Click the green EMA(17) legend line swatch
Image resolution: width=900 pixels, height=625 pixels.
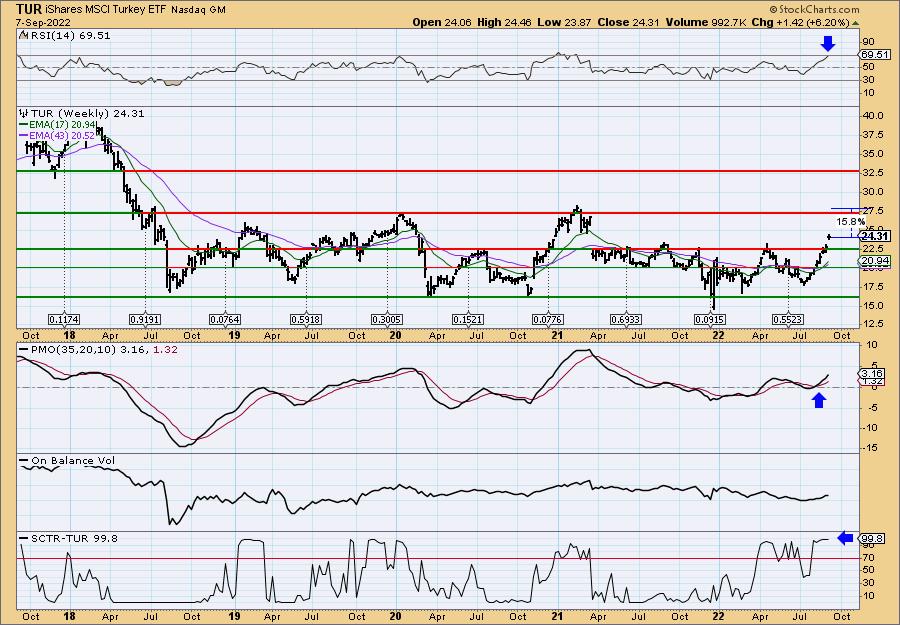pyautogui.click(x=24, y=124)
